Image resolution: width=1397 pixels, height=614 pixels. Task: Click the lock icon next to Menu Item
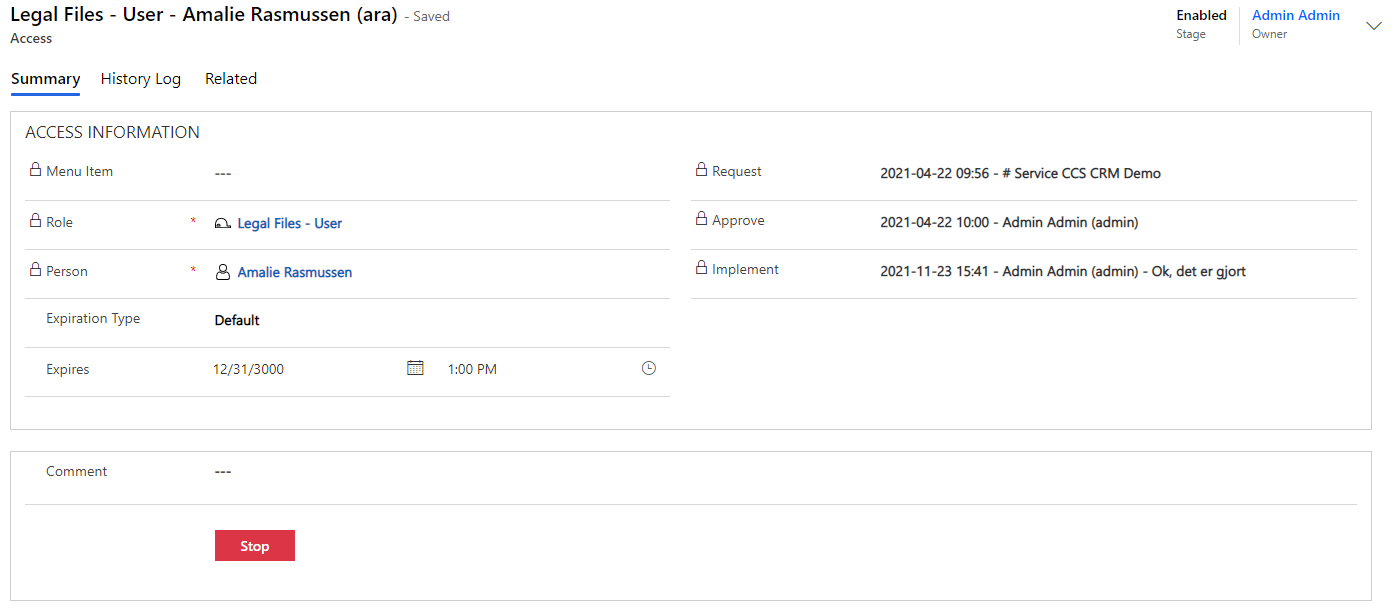pyautogui.click(x=35, y=170)
